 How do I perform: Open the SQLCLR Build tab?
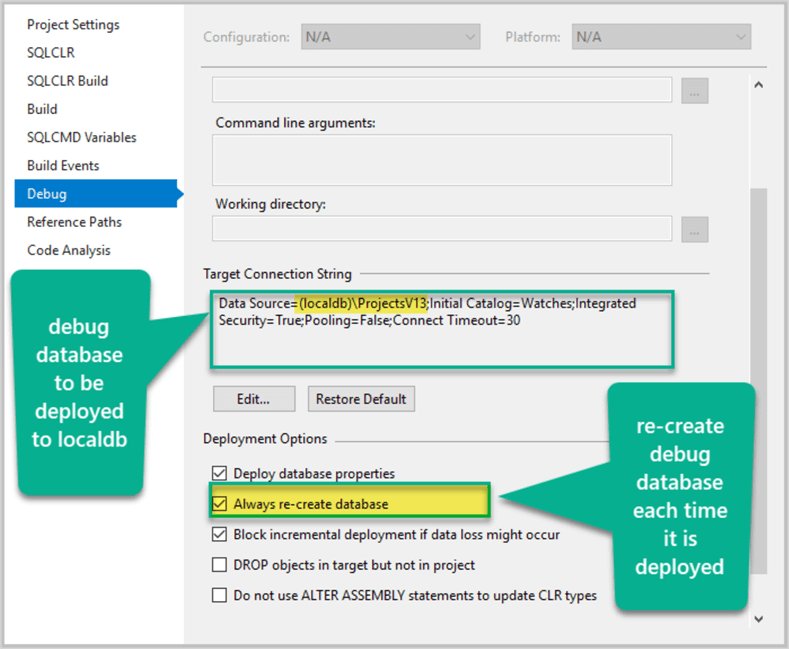67,81
